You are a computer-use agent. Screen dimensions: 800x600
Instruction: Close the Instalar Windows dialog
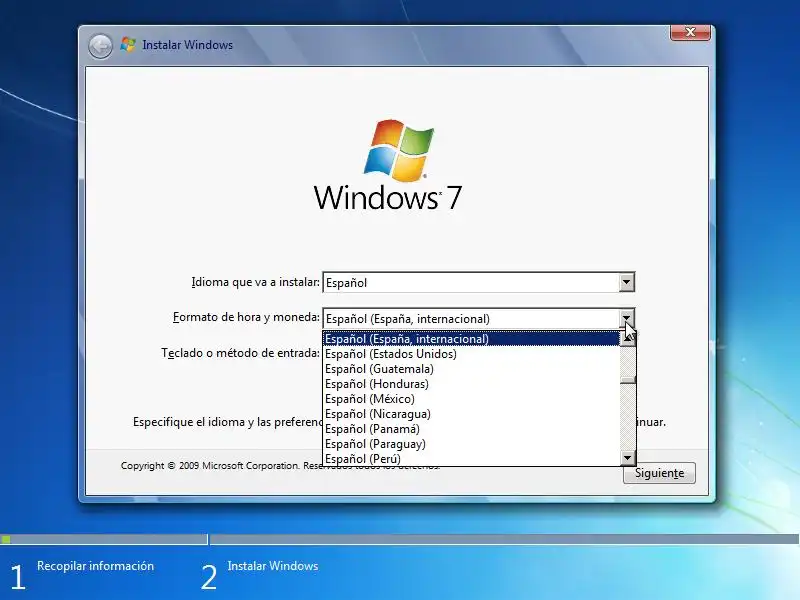pyautogui.click(x=690, y=32)
